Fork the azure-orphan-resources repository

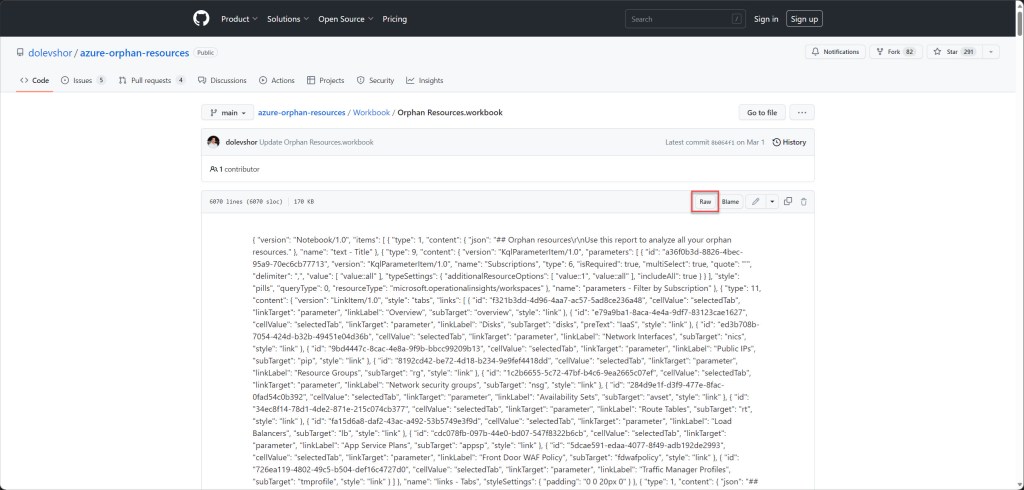(895, 52)
